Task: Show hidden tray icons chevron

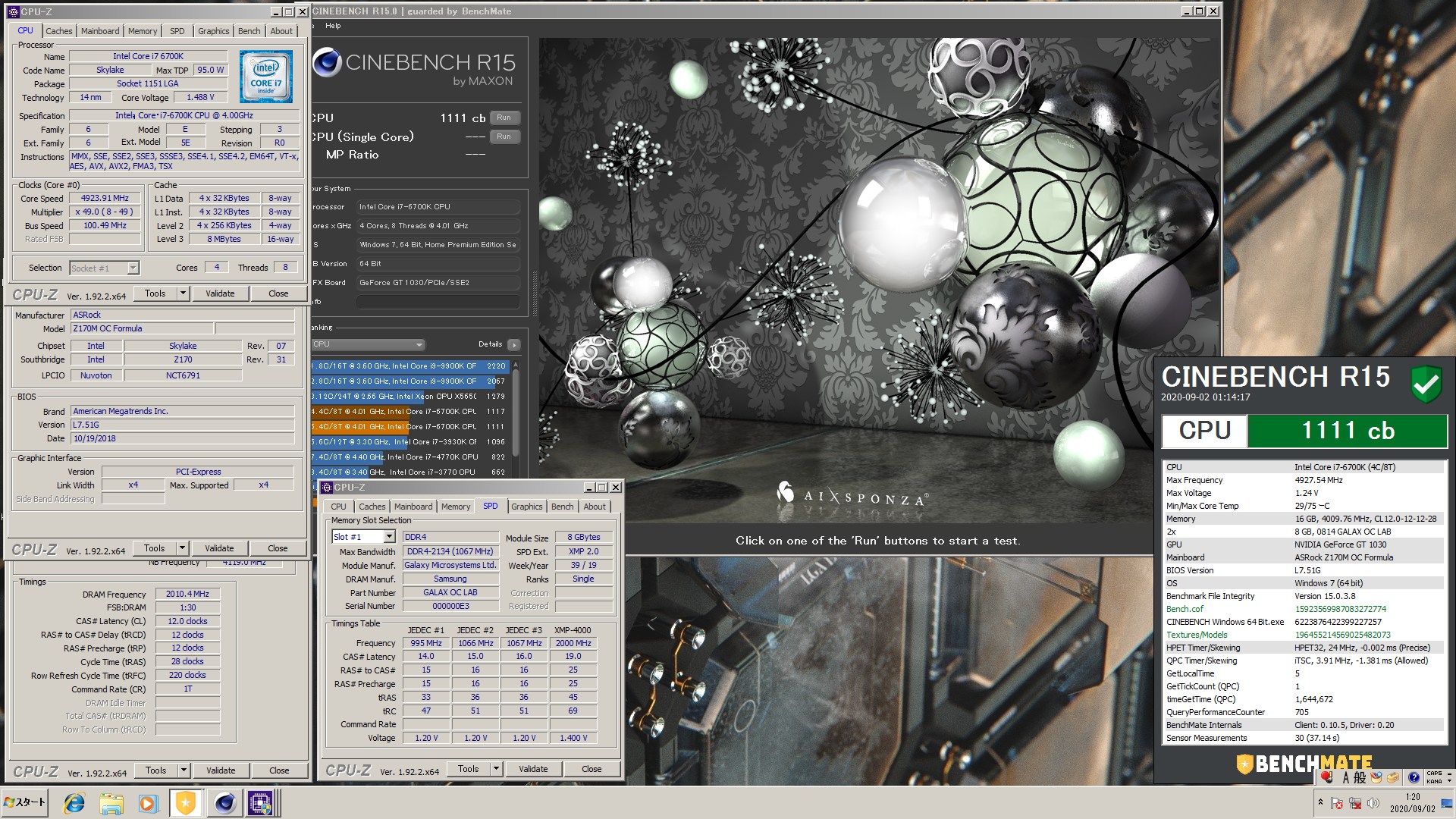Action: pos(1320,802)
